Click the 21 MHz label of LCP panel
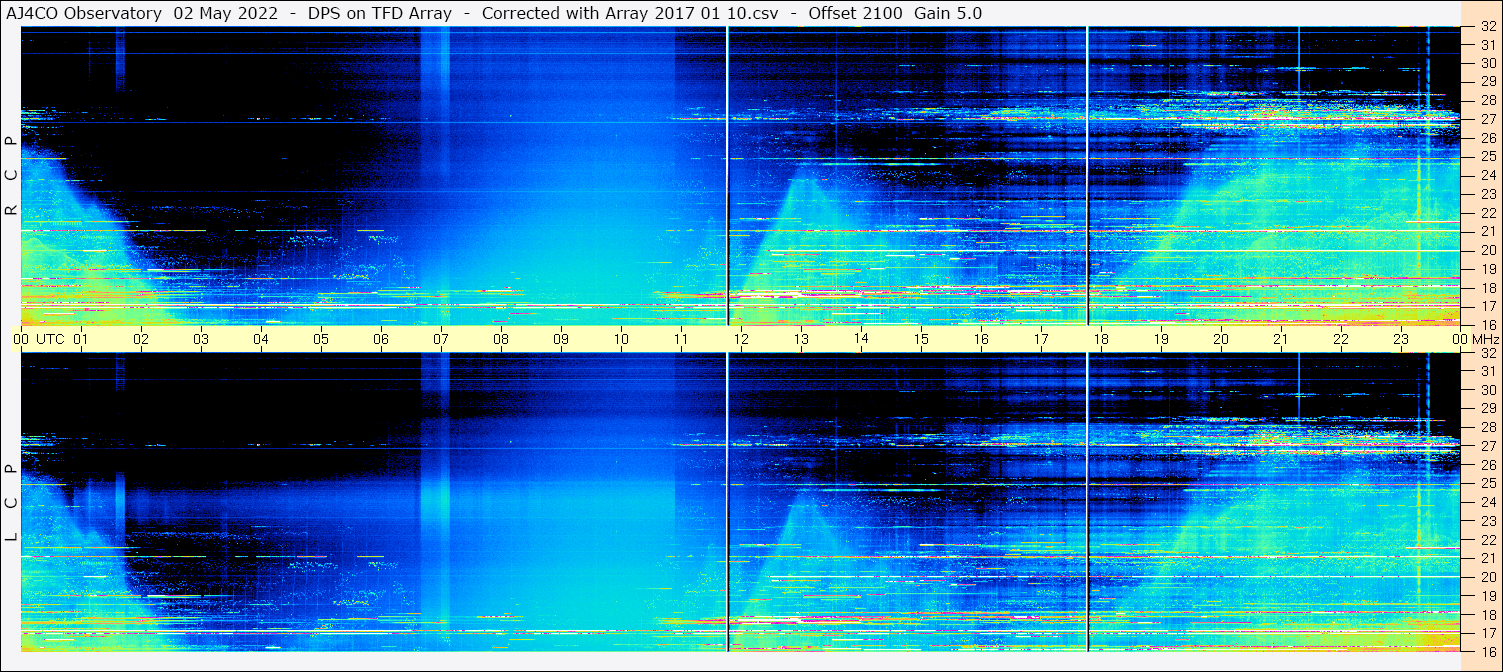 pos(1487,558)
